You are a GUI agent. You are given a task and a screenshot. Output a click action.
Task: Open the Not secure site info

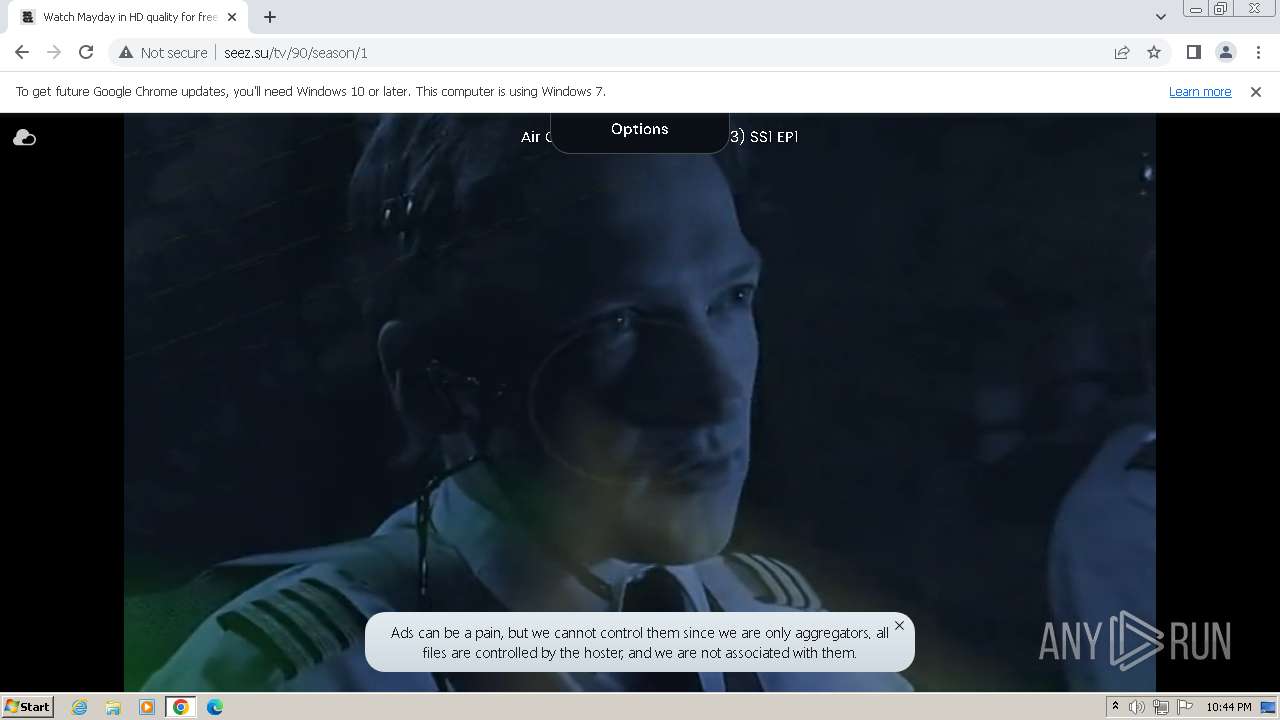point(163,53)
